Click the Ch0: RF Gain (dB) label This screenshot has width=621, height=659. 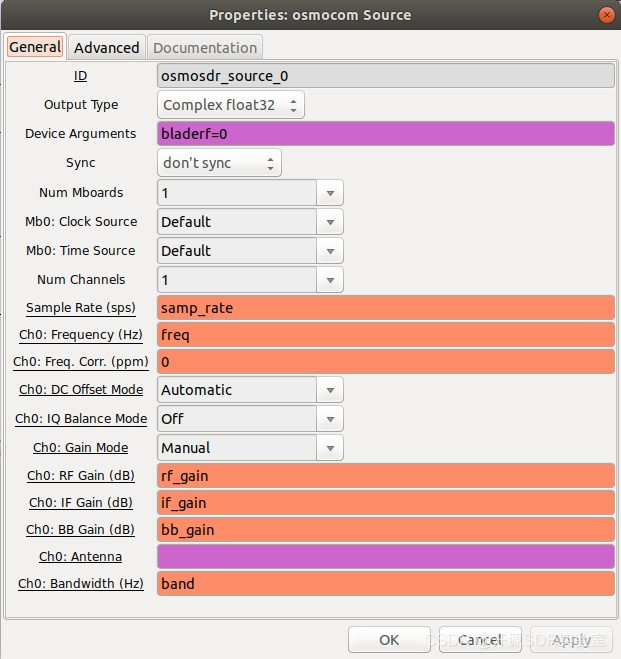81,476
